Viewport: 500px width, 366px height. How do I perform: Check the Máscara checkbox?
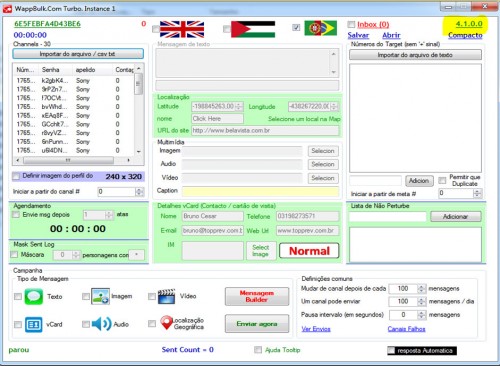[14, 255]
